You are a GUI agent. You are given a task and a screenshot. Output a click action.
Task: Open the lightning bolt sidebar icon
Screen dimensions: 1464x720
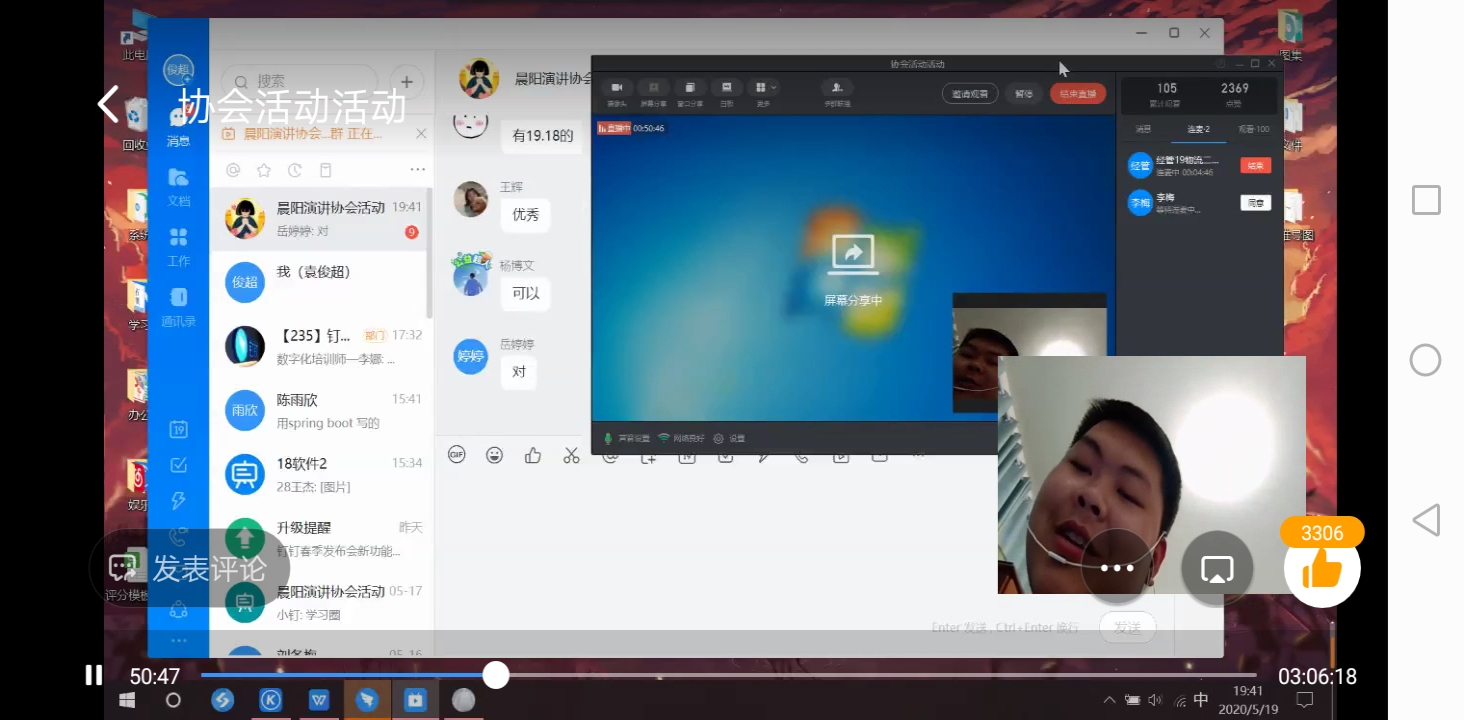(178, 500)
